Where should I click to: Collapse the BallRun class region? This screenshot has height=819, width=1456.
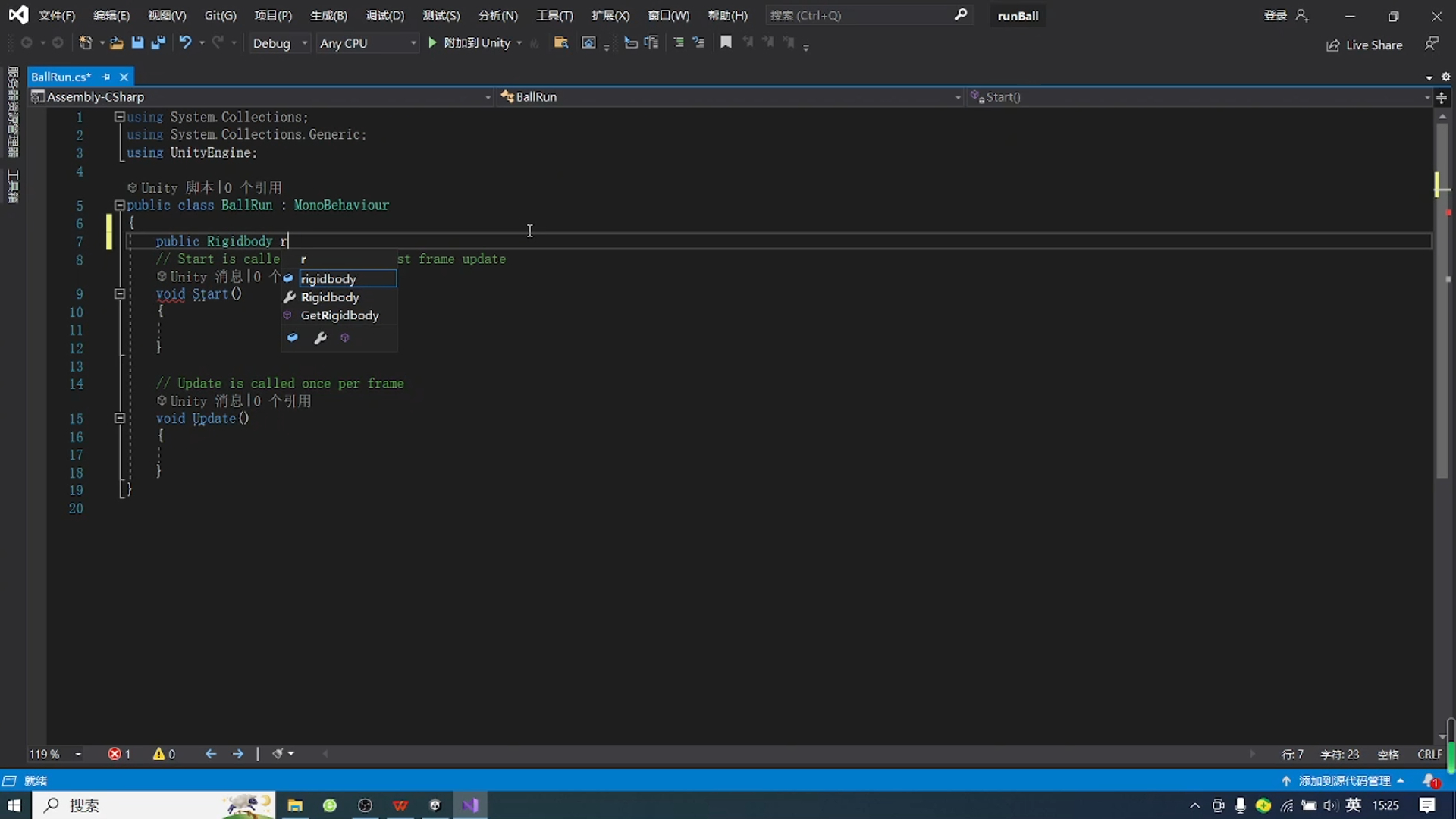pos(119,205)
